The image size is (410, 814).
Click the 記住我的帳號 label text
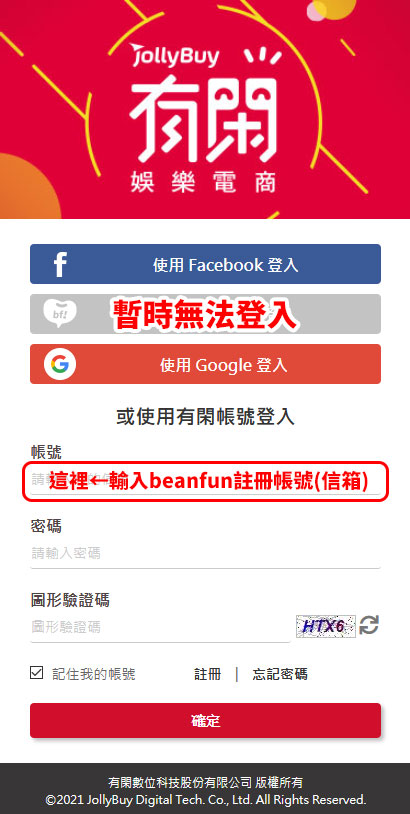(94, 674)
